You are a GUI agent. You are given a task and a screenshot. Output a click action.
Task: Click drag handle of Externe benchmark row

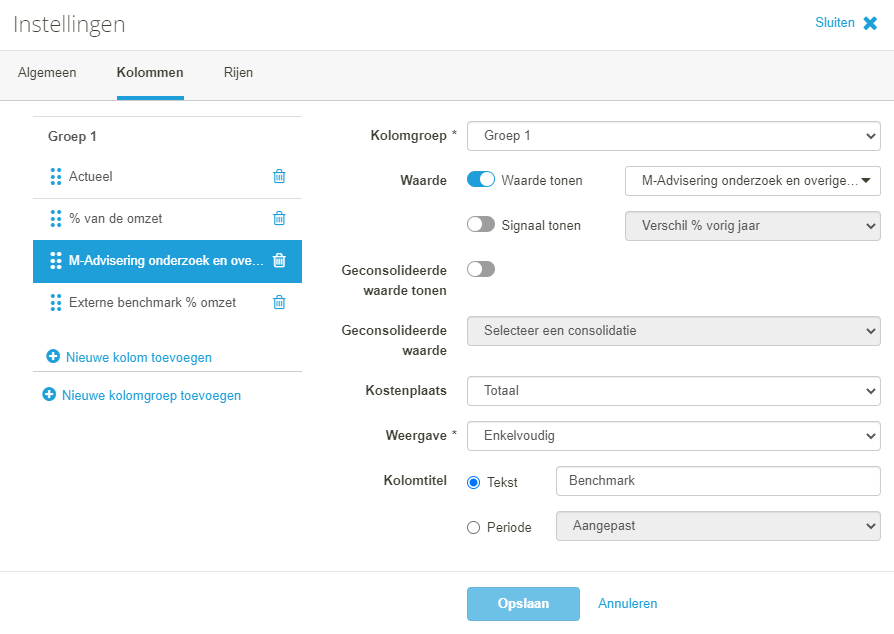click(56, 303)
